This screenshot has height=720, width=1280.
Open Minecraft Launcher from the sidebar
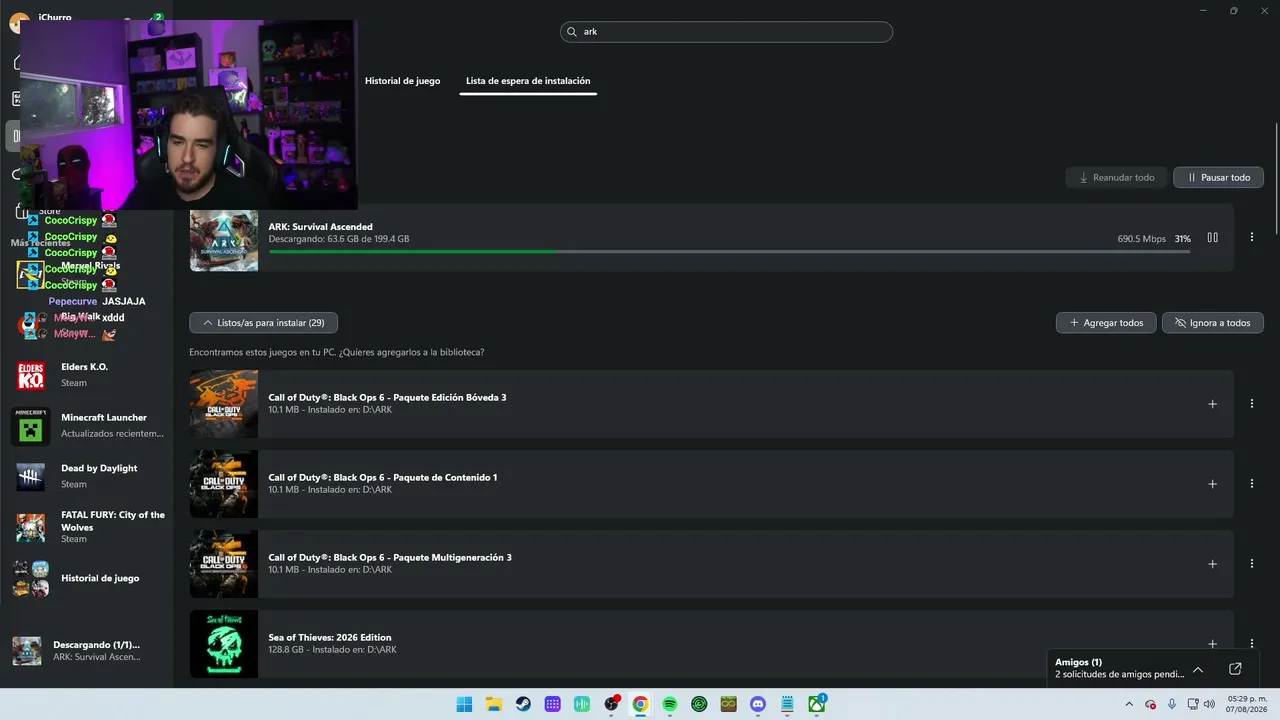(x=87, y=426)
